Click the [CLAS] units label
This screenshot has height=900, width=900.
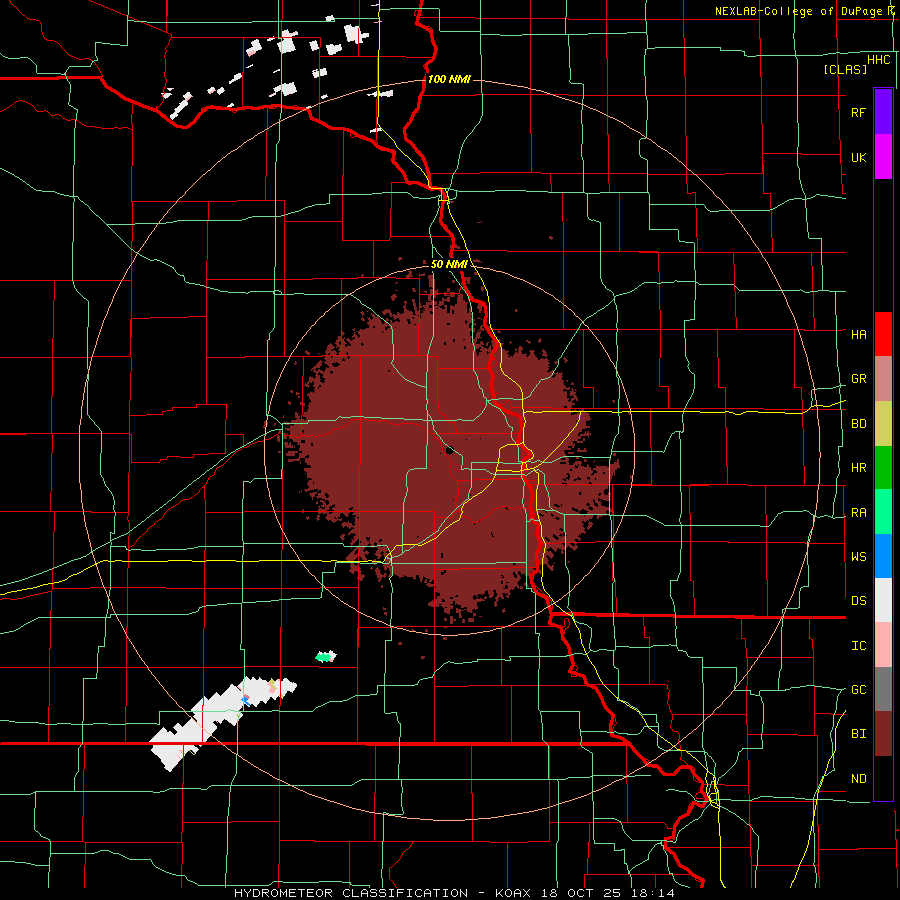[x=845, y=69]
